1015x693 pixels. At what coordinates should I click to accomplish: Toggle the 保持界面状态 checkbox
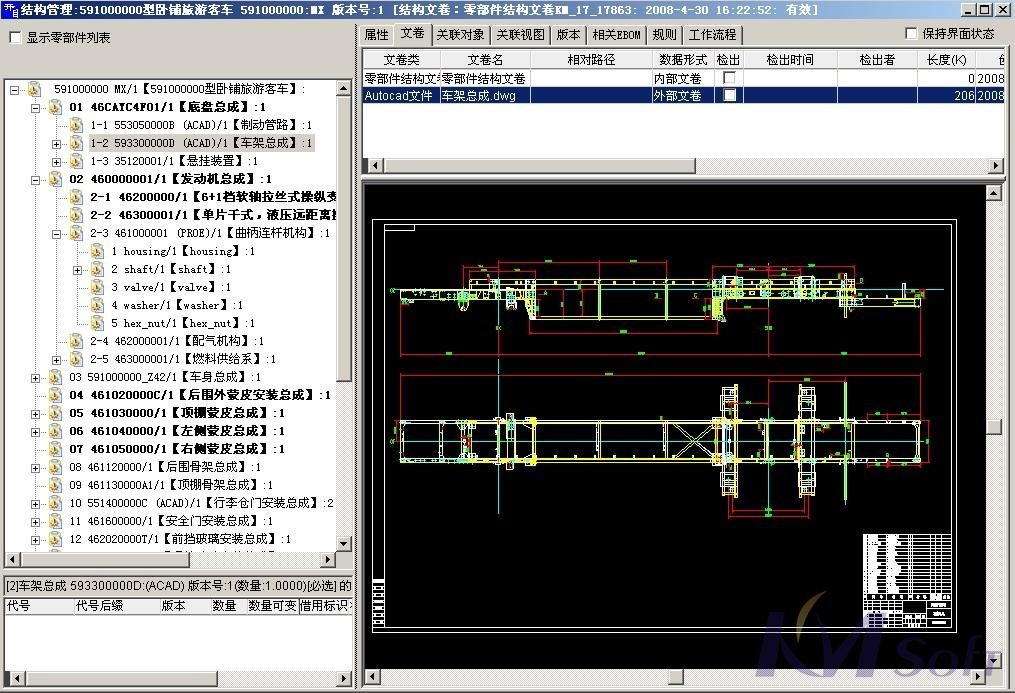click(x=911, y=34)
